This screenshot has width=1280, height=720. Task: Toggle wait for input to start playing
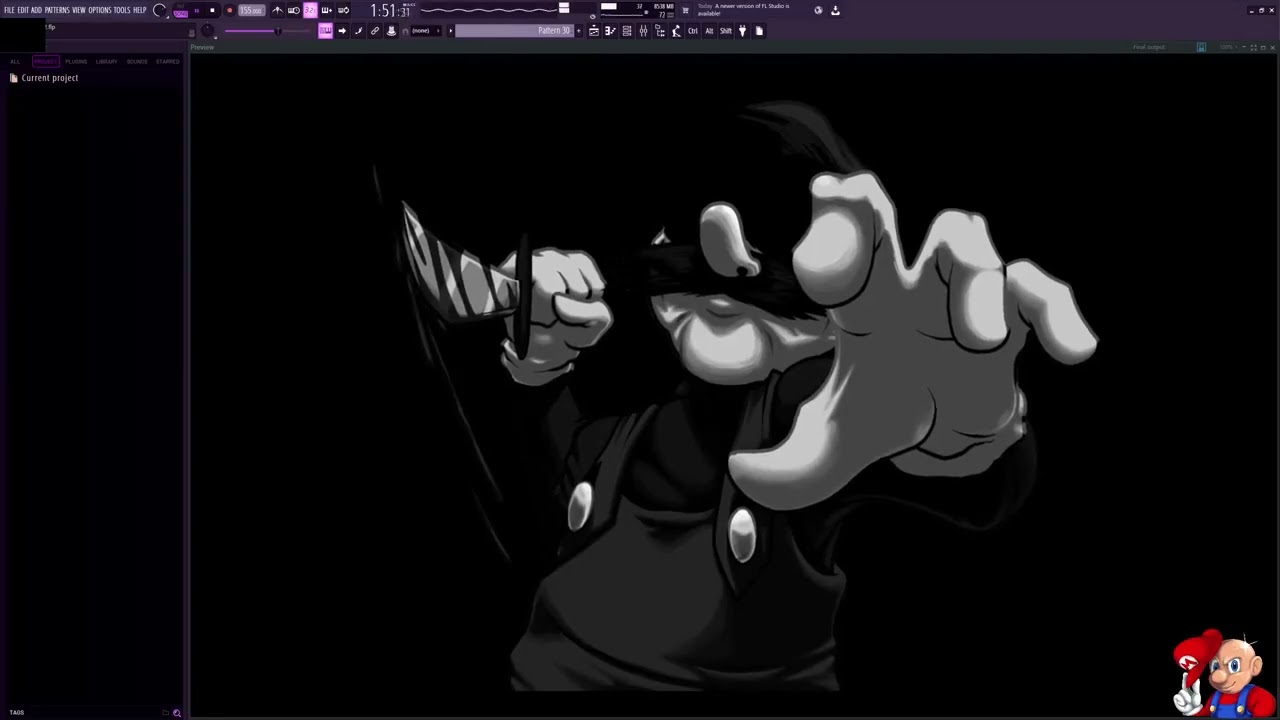click(294, 10)
